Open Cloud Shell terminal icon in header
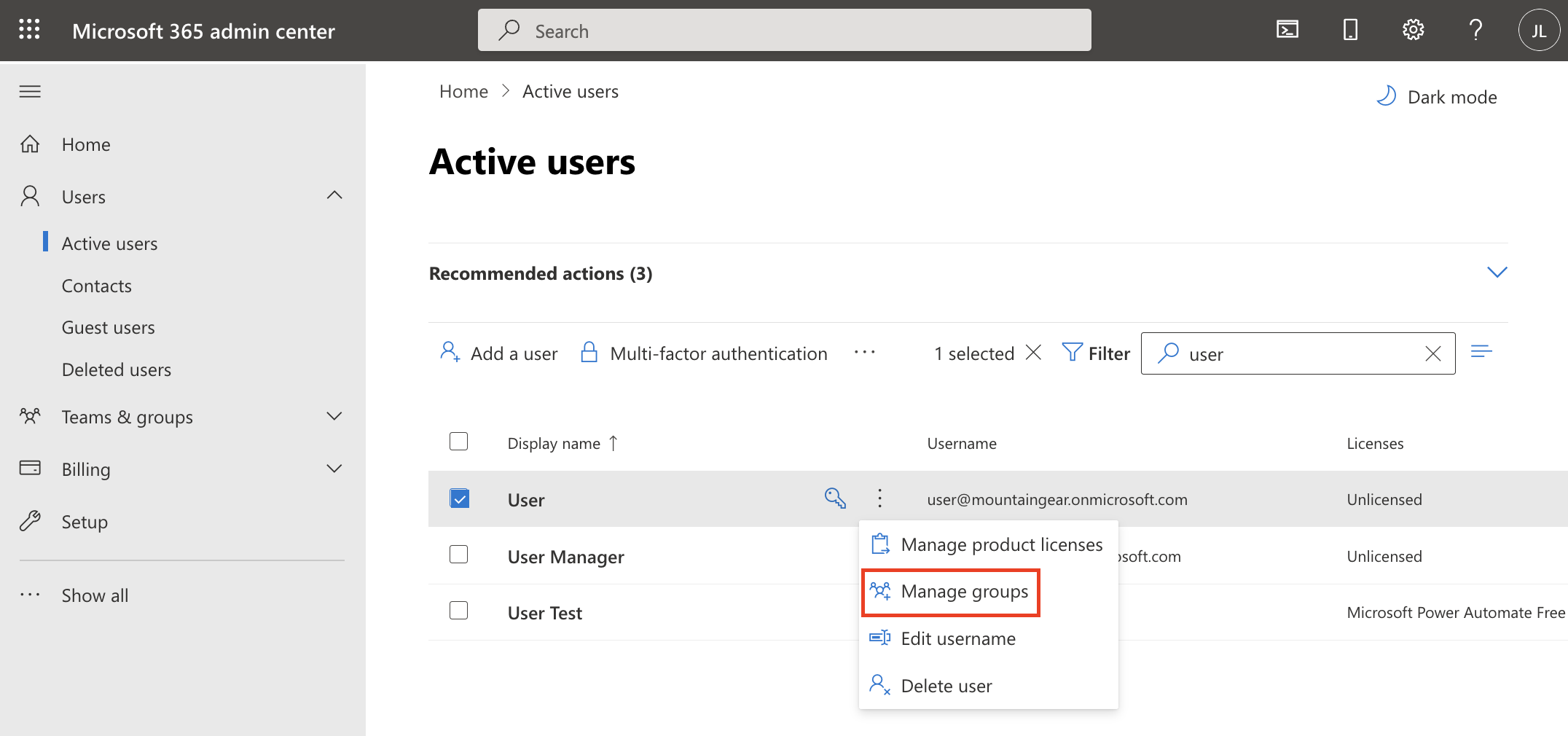The image size is (1568, 736). [1287, 30]
